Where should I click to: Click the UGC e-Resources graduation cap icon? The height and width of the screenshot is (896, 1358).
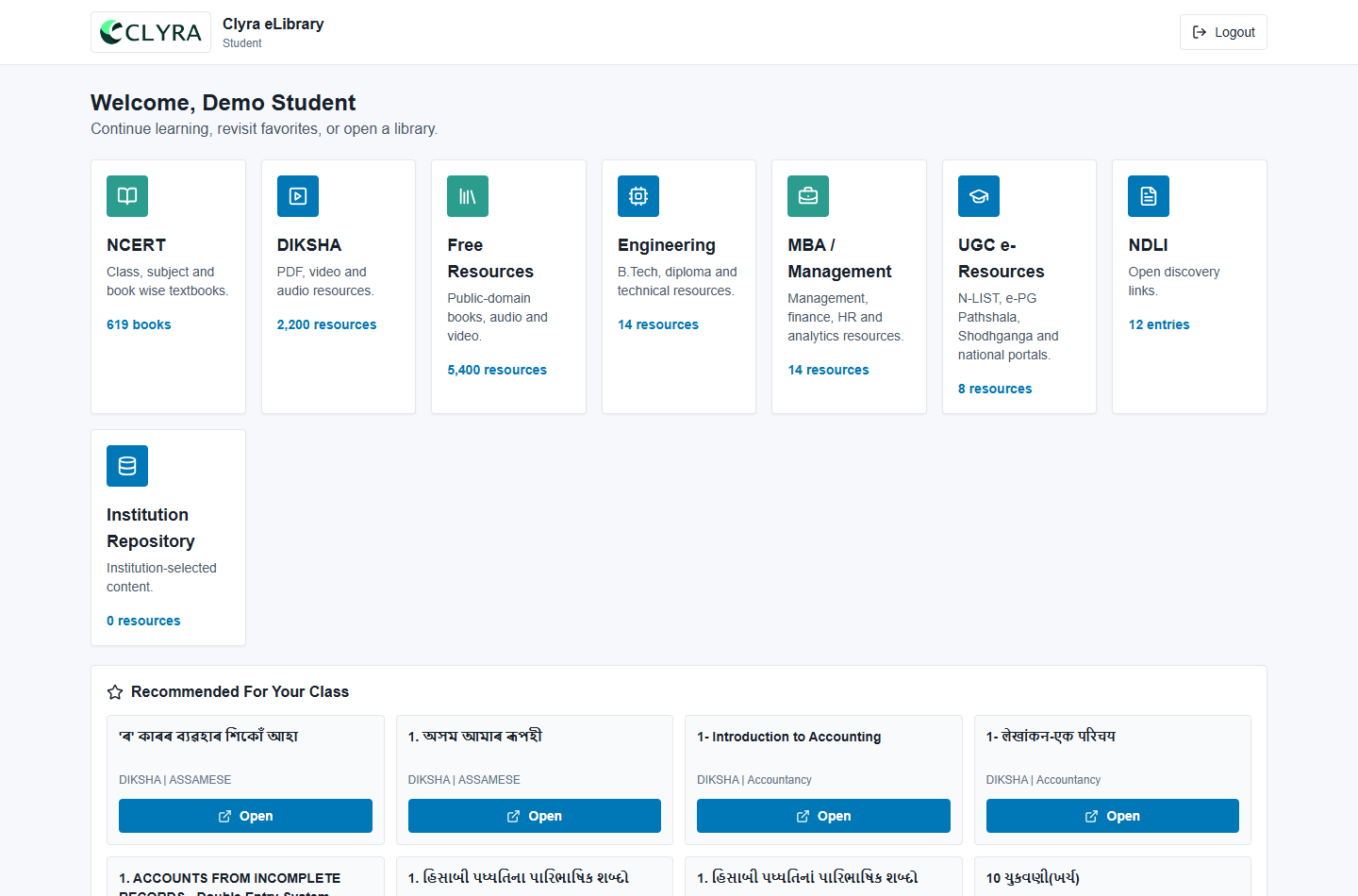click(979, 196)
